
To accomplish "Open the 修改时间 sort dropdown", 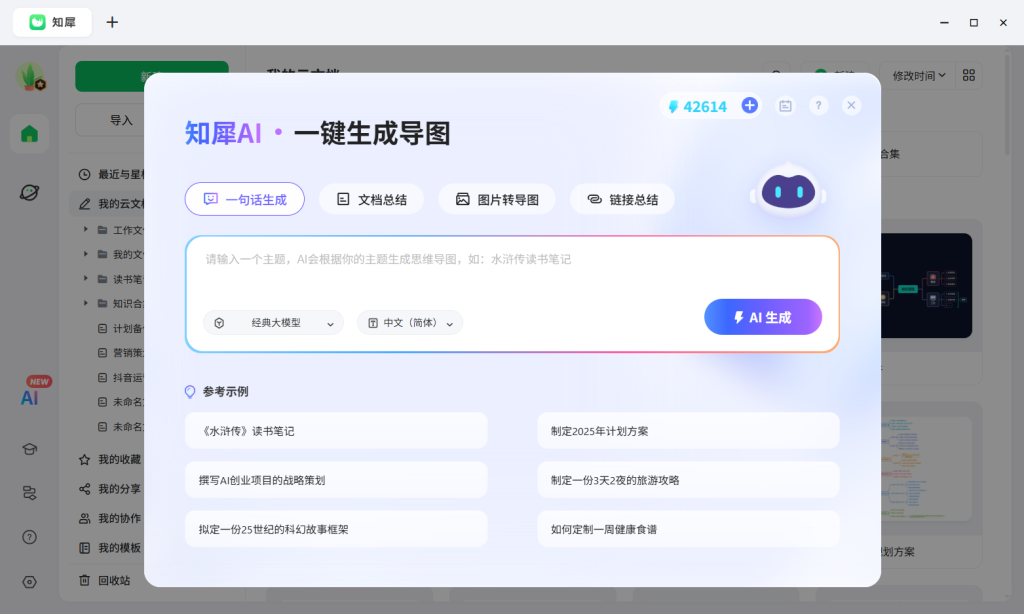I will (x=918, y=76).
